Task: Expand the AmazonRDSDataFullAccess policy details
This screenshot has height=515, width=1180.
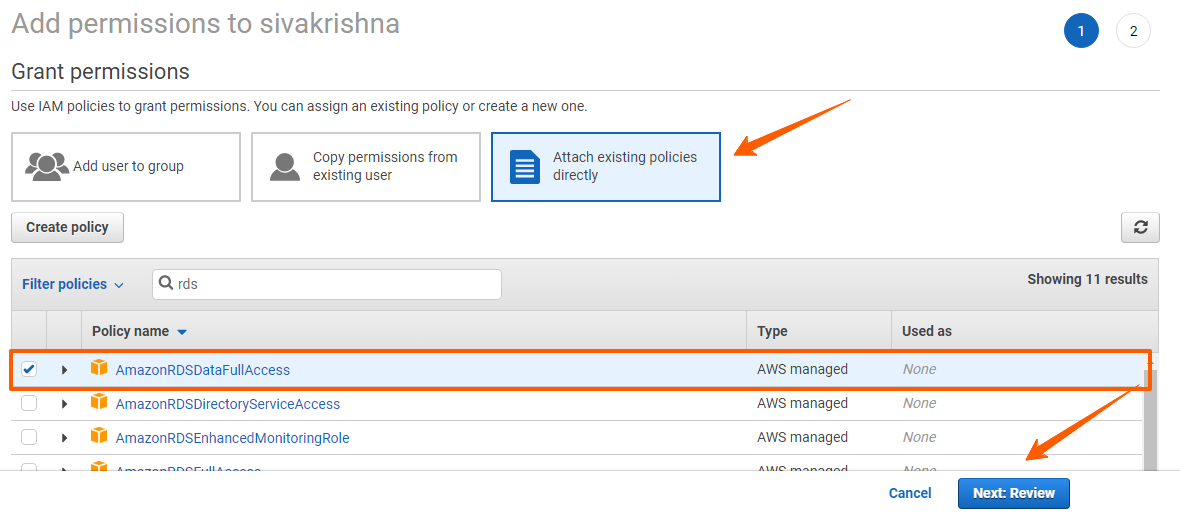Action: point(64,370)
